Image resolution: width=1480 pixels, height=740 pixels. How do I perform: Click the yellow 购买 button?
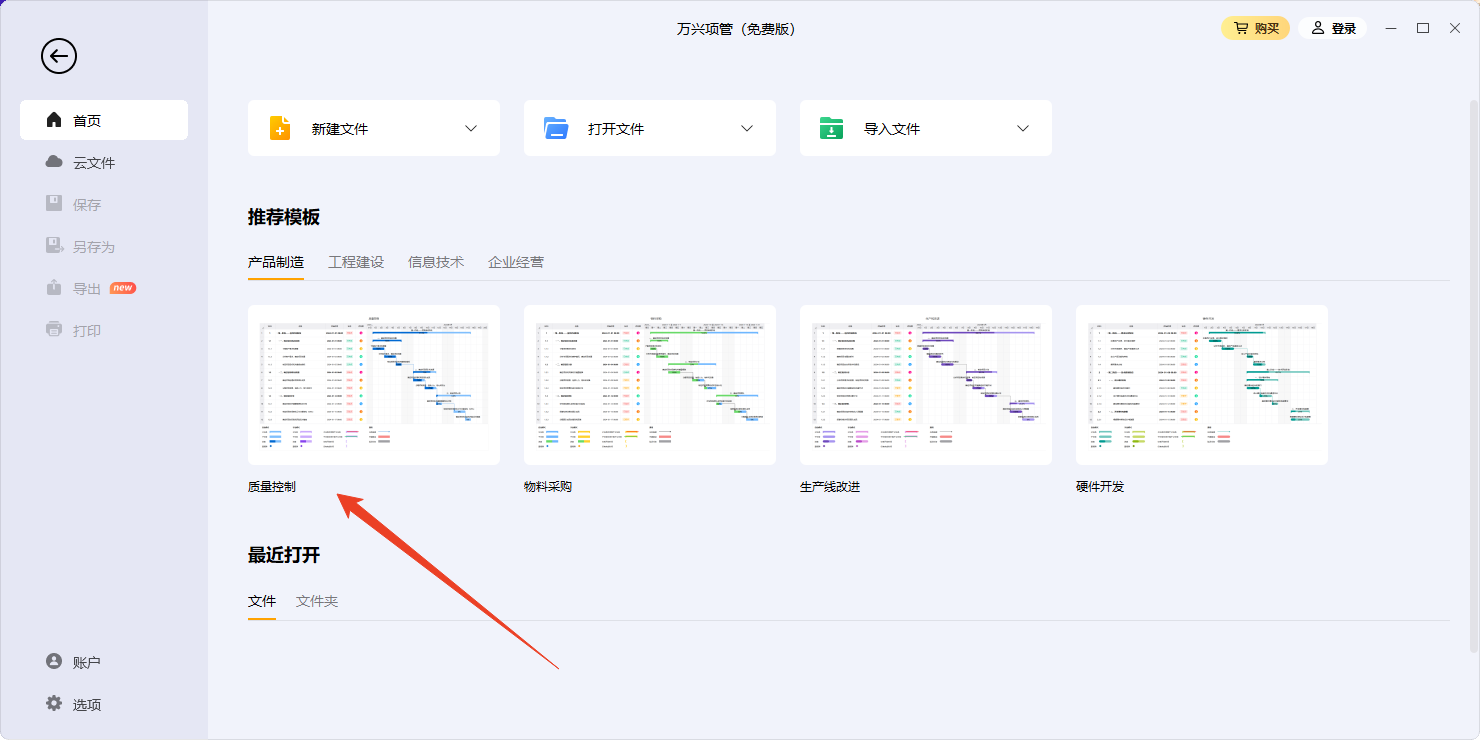1255,28
